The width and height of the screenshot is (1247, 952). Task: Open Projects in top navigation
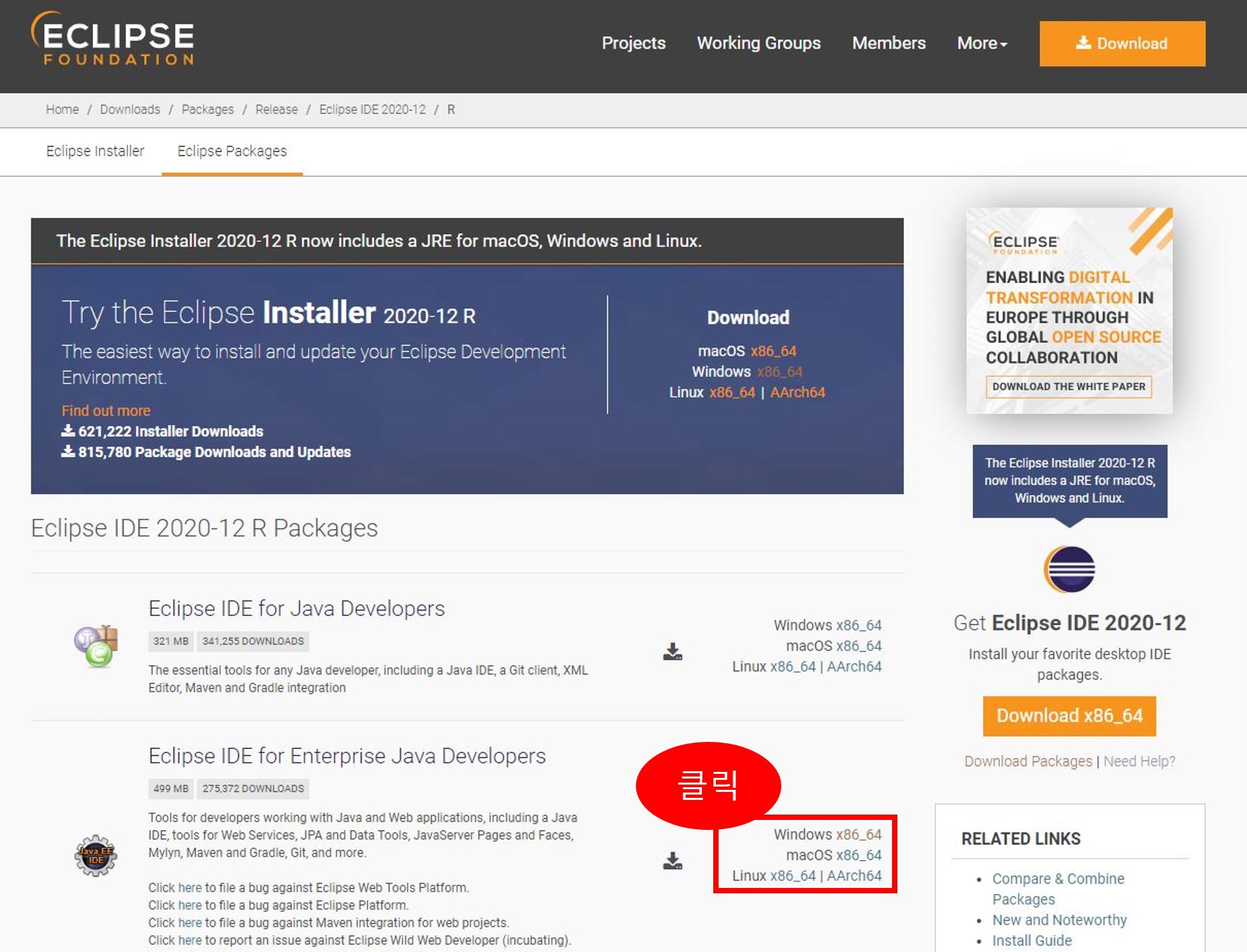click(634, 43)
